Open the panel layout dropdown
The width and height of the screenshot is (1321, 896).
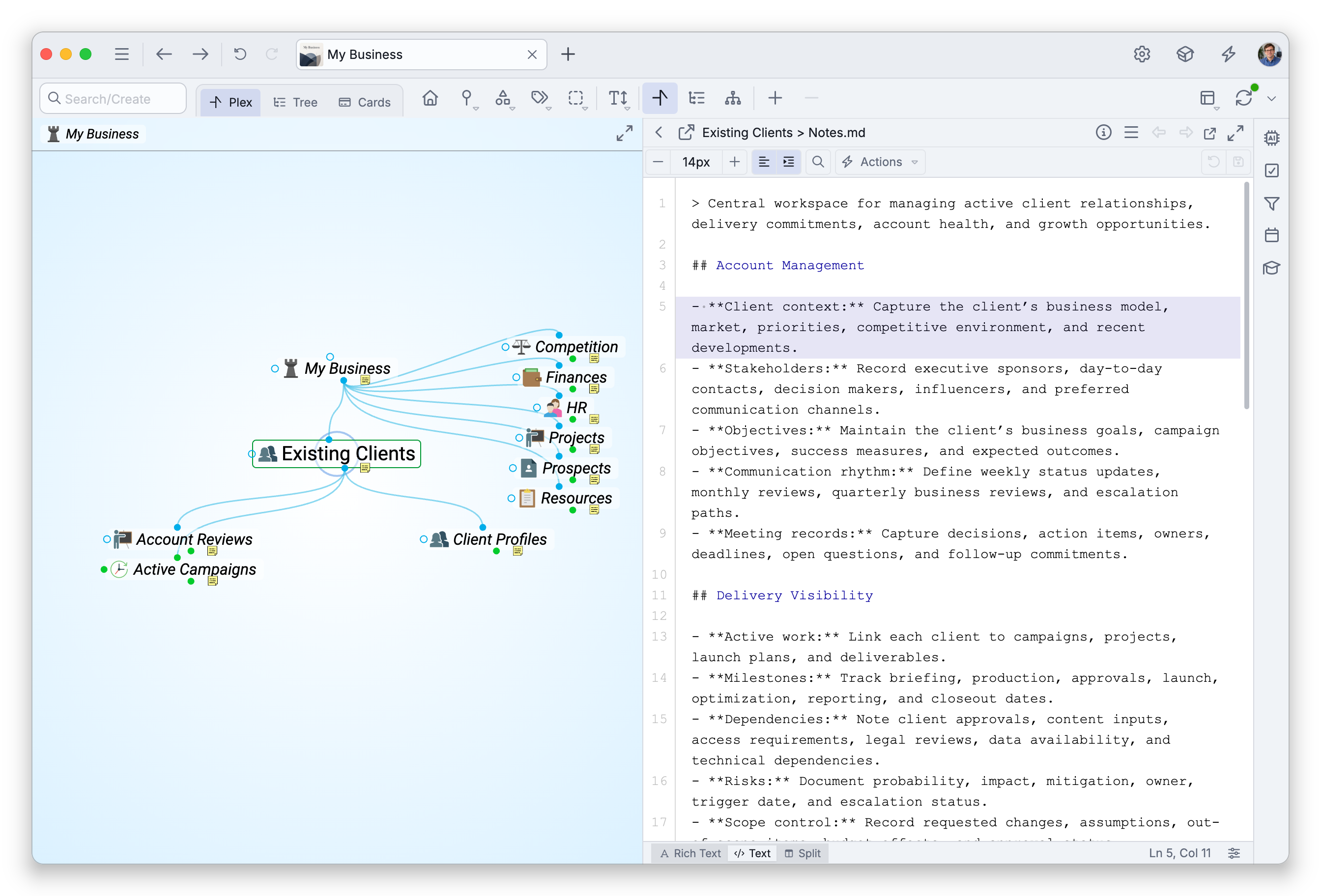click(1208, 99)
